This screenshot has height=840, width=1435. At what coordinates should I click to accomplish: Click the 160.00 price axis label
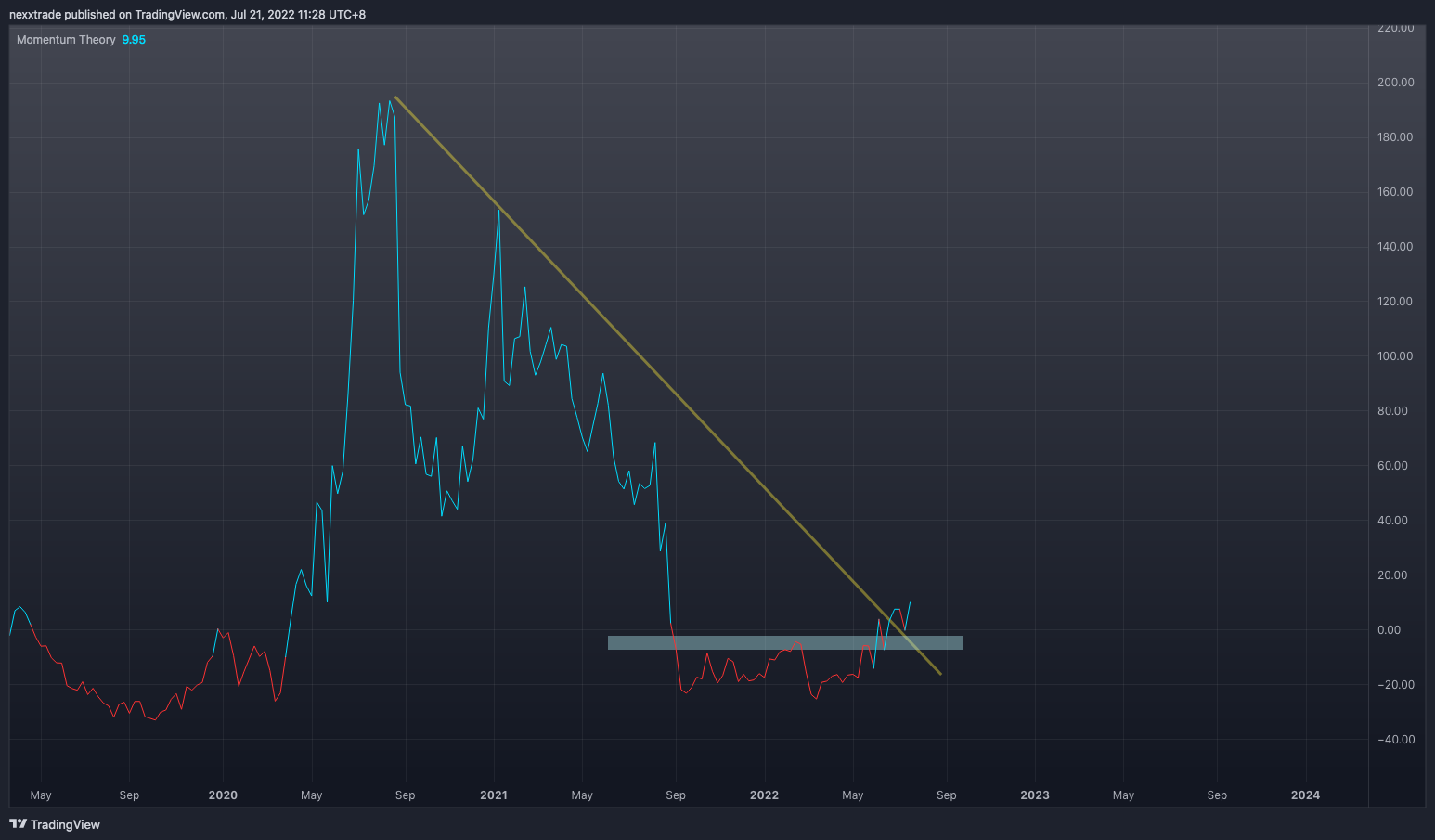coord(1395,192)
